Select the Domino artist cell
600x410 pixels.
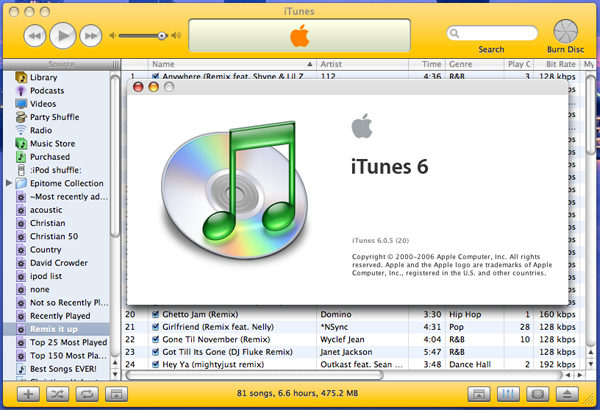coord(362,314)
